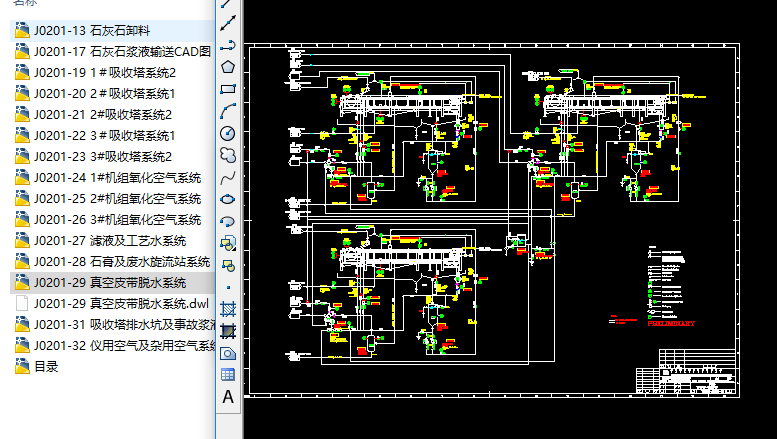Select the Circle drawing tool
The height and width of the screenshot is (439, 777).
[228, 133]
